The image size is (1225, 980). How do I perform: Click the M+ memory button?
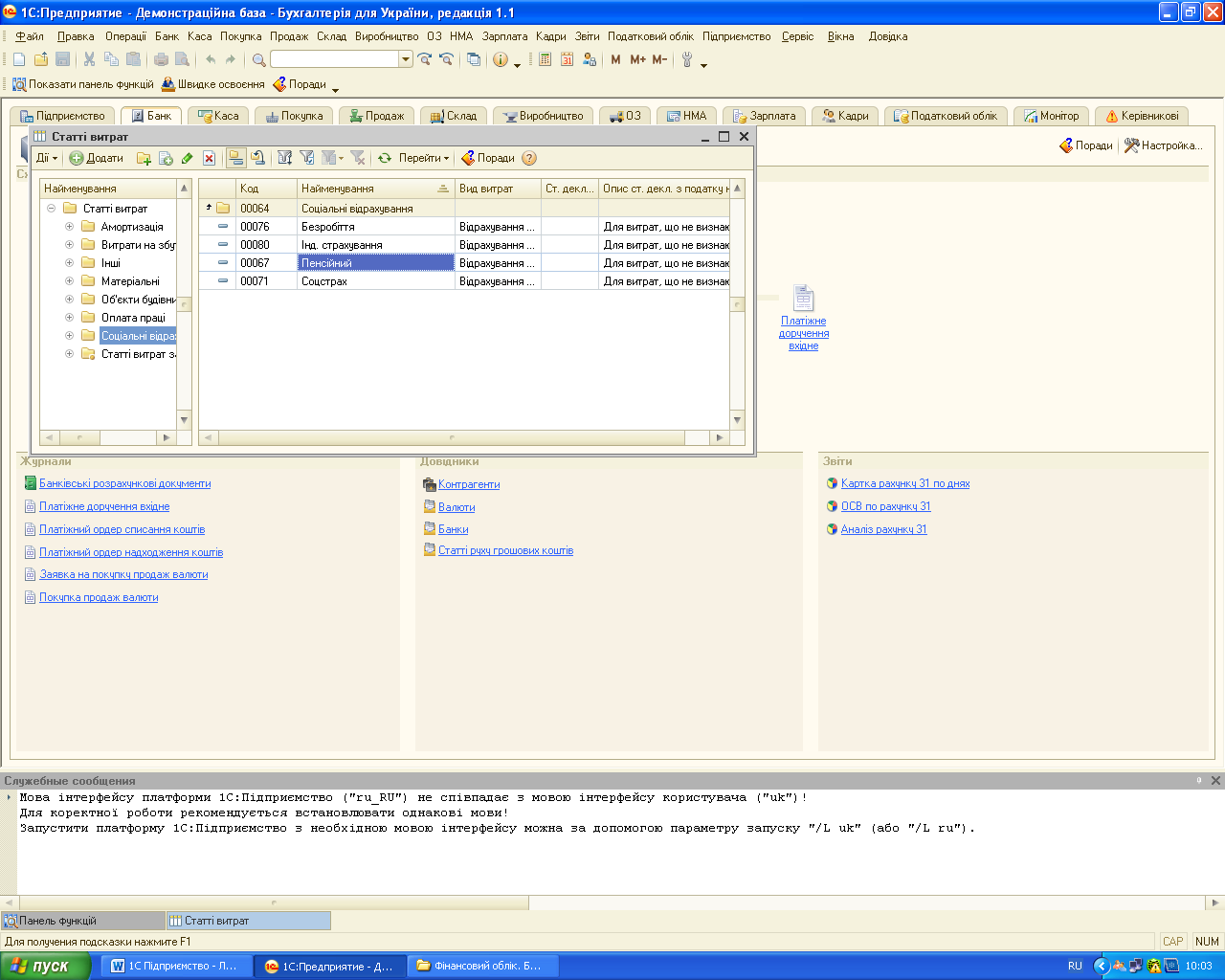click(x=637, y=59)
